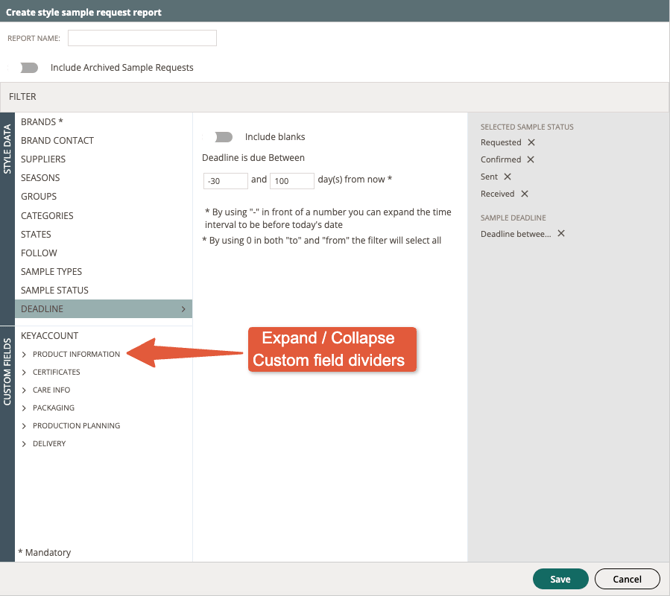Remove the Received status filter
670x596 pixels.
pyautogui.click(x=524, y=194)
